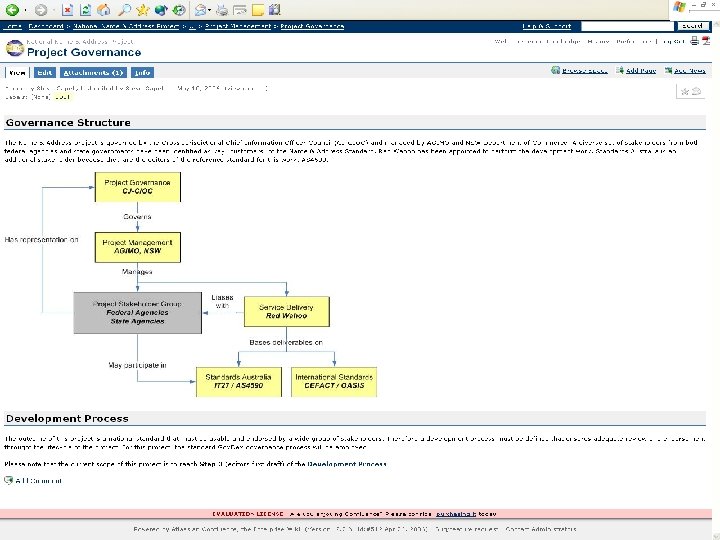Screen dimensions: 720x540
Task: Open the Back button history dropdown arrow
Action: [25, 10]
